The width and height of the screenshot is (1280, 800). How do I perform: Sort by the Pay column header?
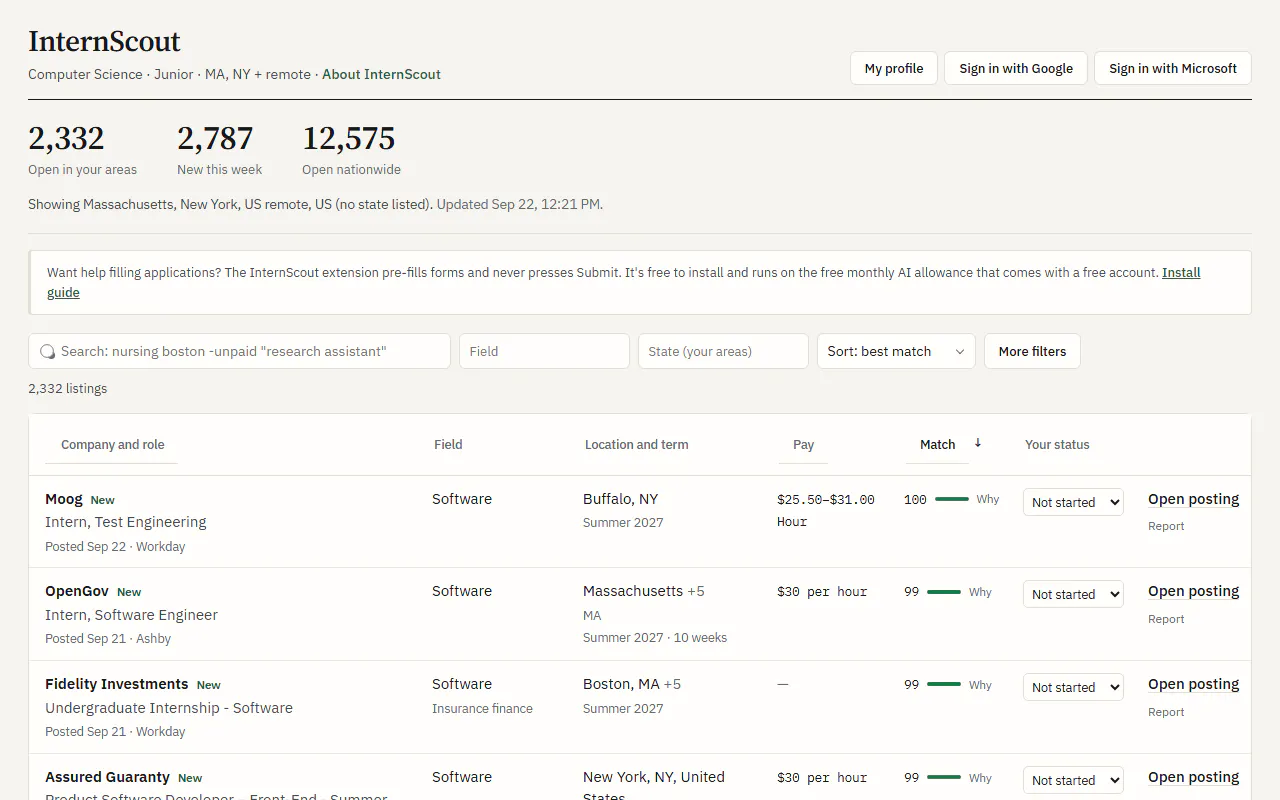pos(803,445)
